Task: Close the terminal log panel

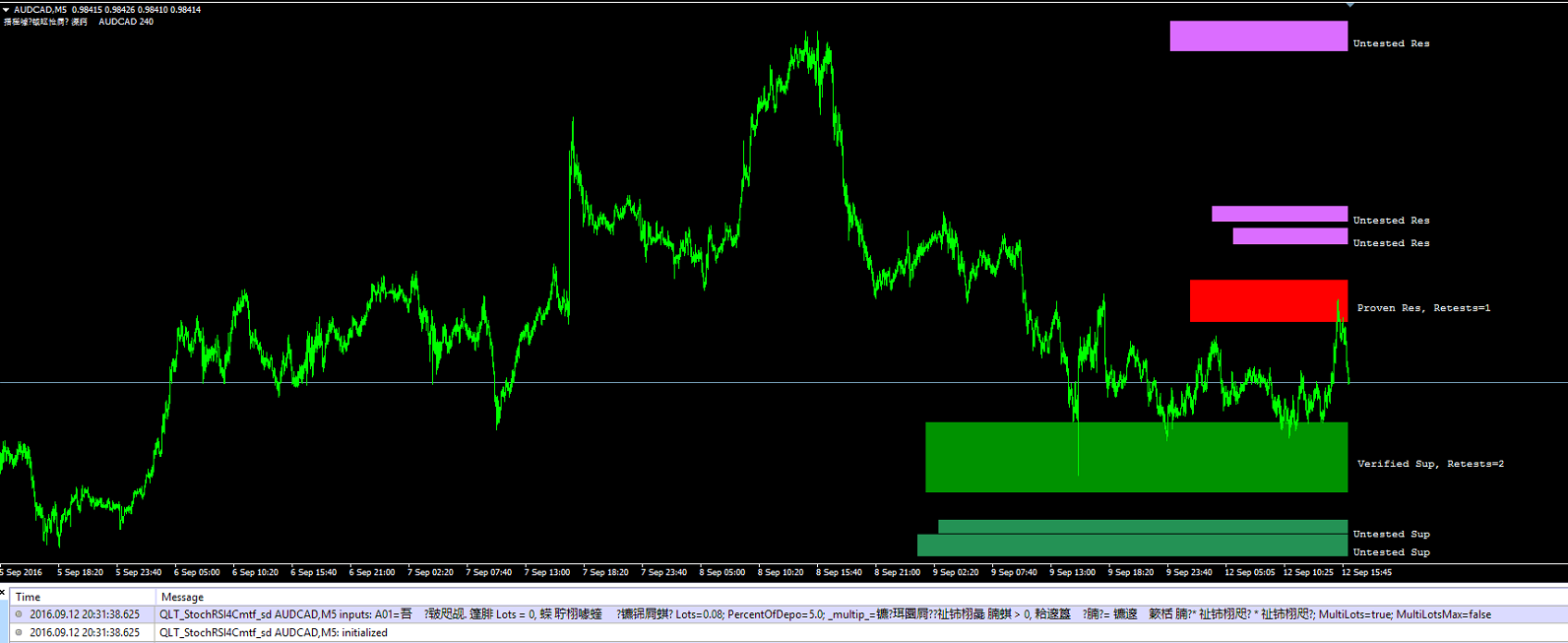Action: coord(4,592)
